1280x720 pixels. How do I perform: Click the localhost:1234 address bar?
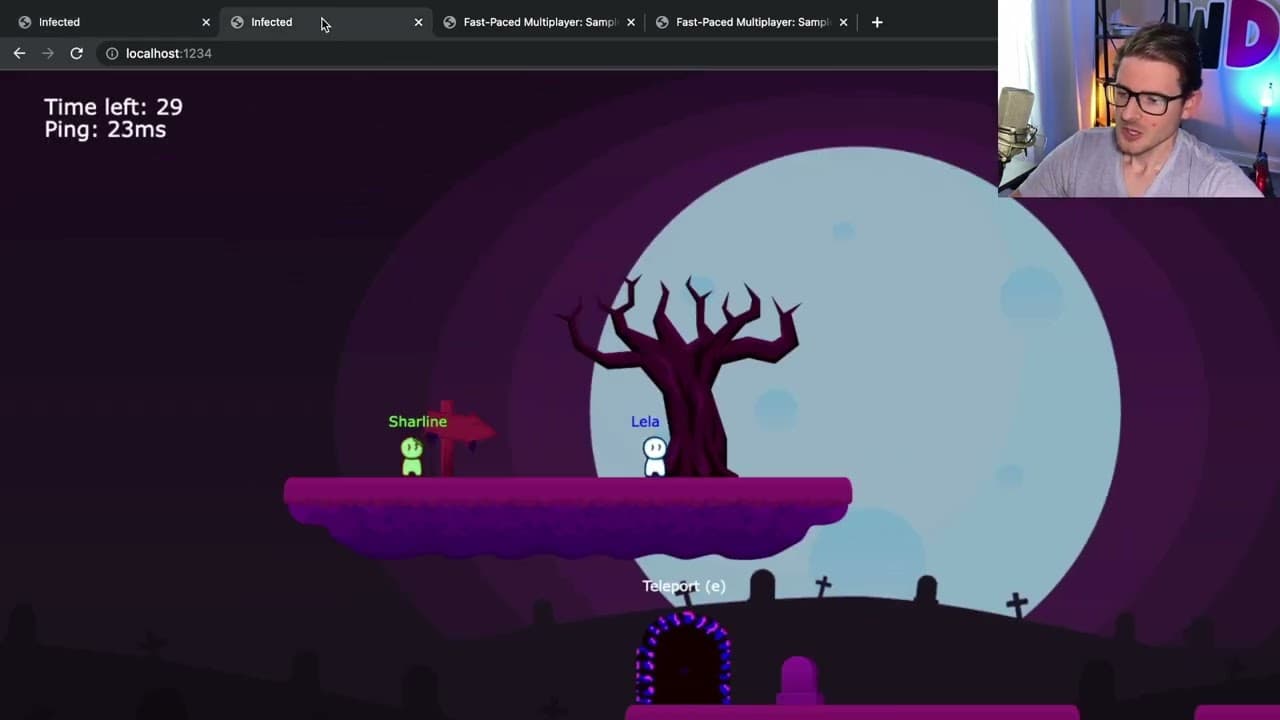tap(545, 53)
